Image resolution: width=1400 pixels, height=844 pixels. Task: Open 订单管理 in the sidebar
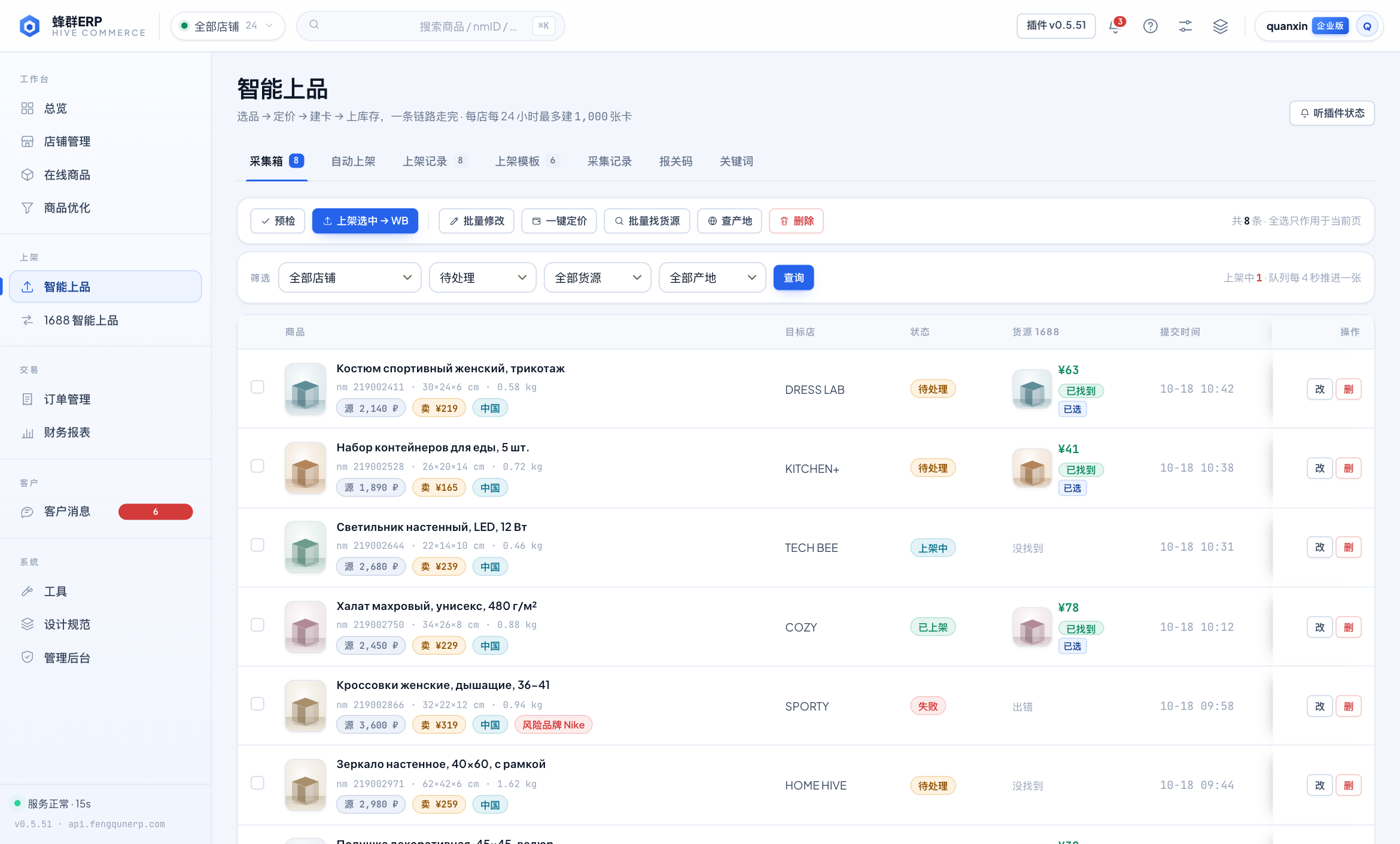pos(105,399)
